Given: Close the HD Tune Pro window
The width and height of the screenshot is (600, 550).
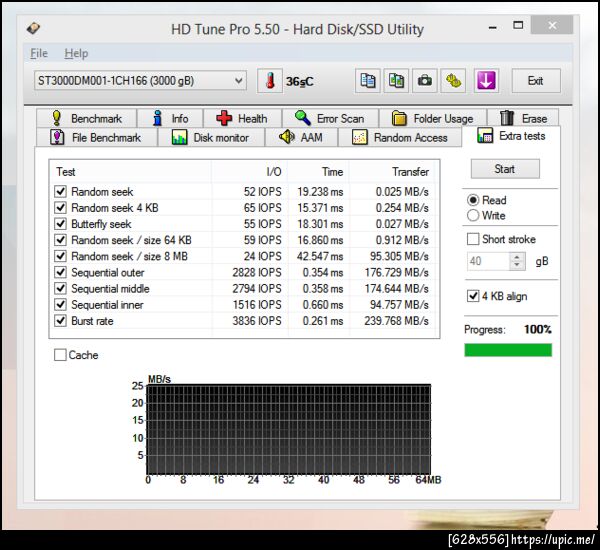Looking at the screenshot, I should pos(552,25).
